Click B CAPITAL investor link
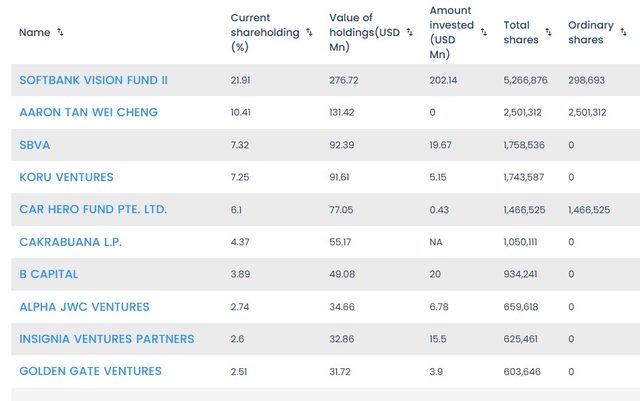This screenshot has width=640, height=401. [x=49, y=274]
